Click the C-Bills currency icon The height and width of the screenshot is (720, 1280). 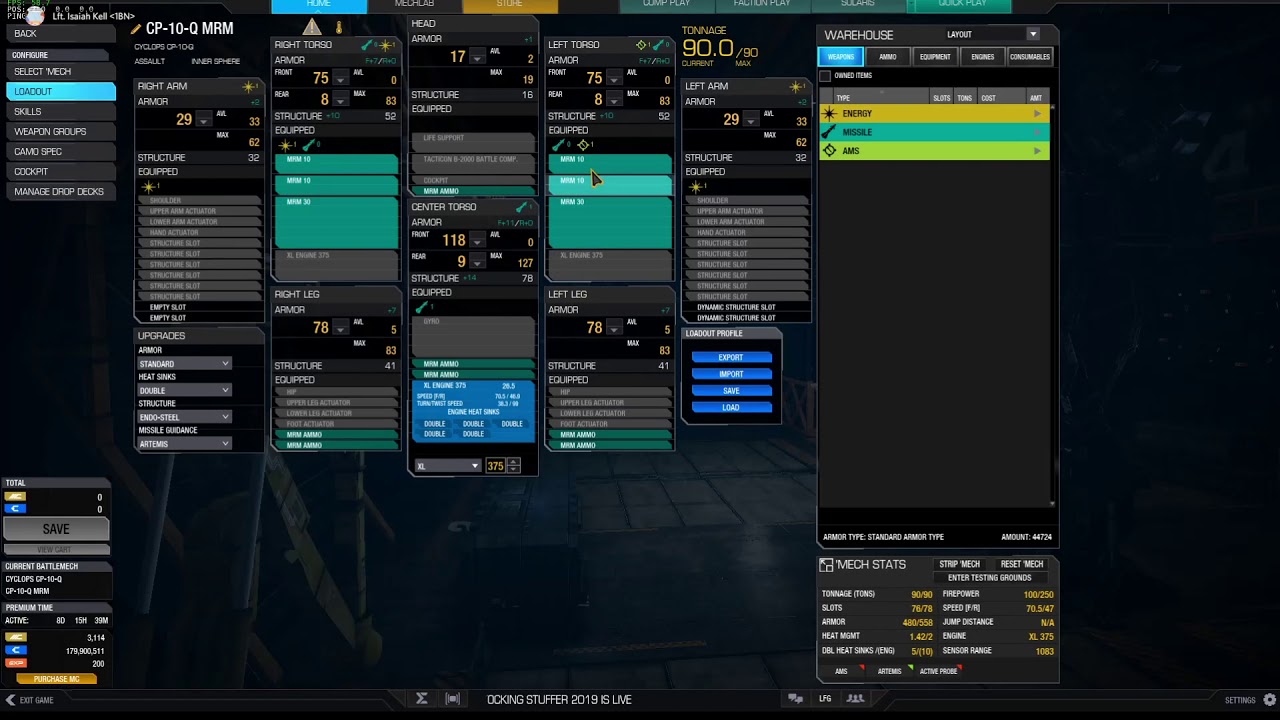tap(15, 650)
